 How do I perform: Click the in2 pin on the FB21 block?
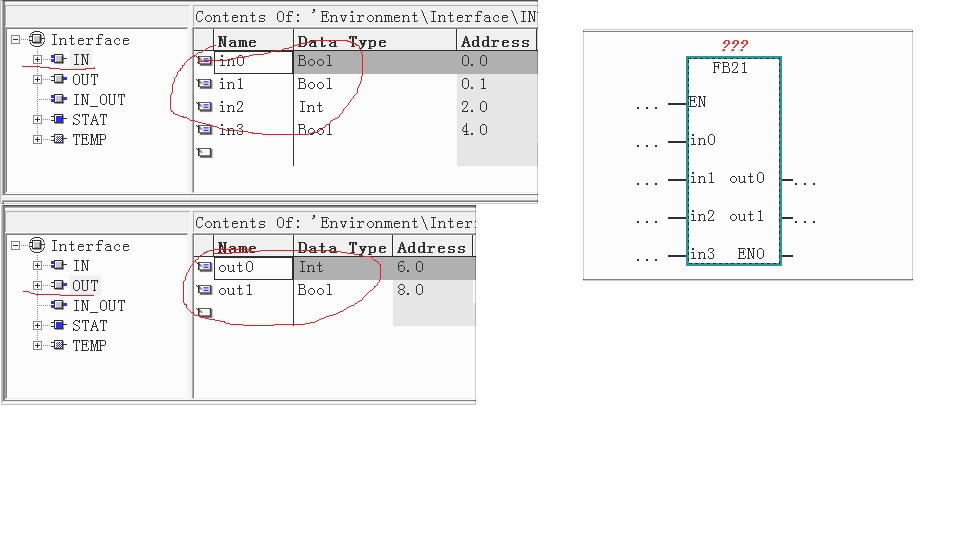click(702, 216)
